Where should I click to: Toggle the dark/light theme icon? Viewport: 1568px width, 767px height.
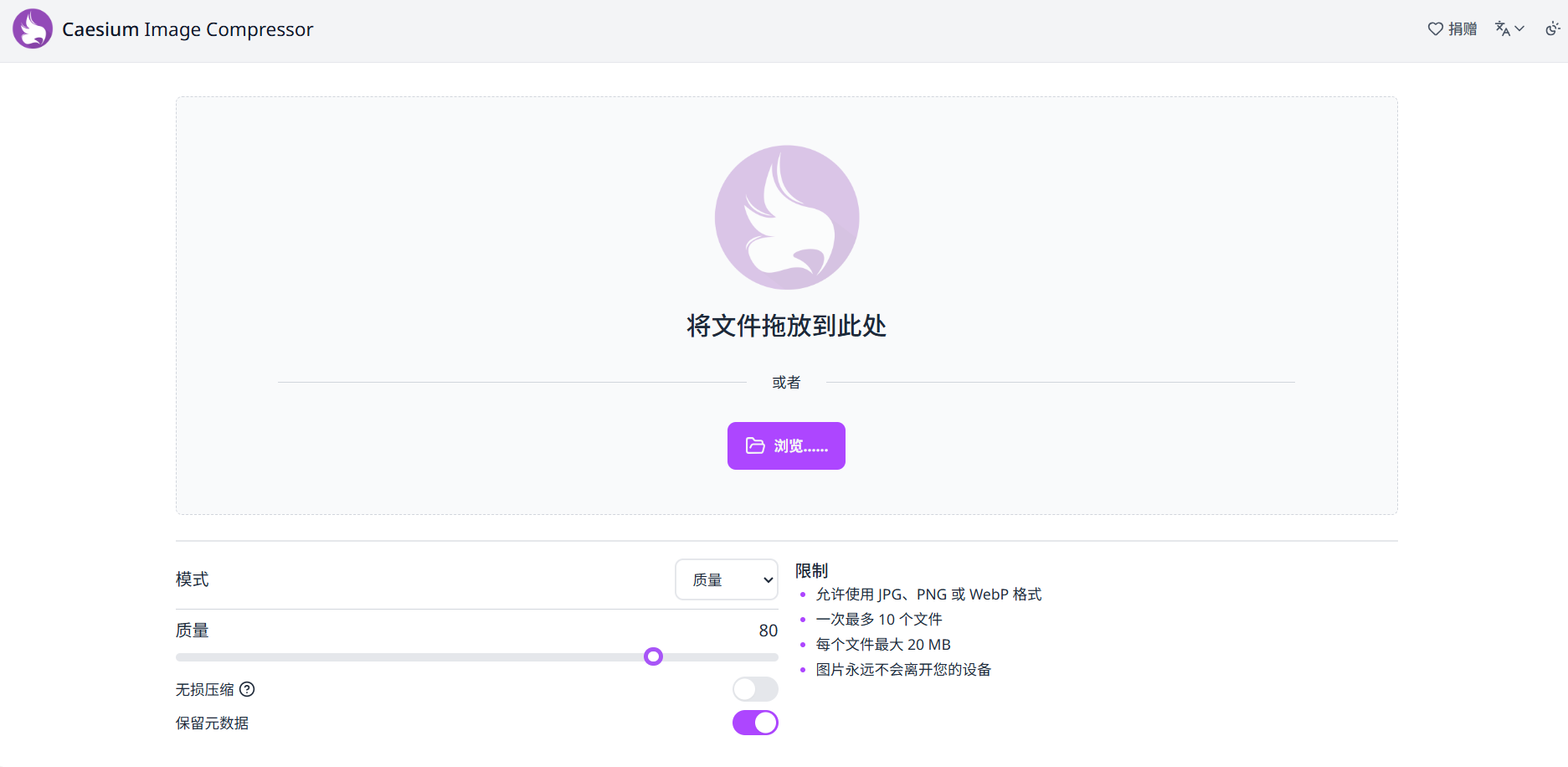(x=1552, y=29)
